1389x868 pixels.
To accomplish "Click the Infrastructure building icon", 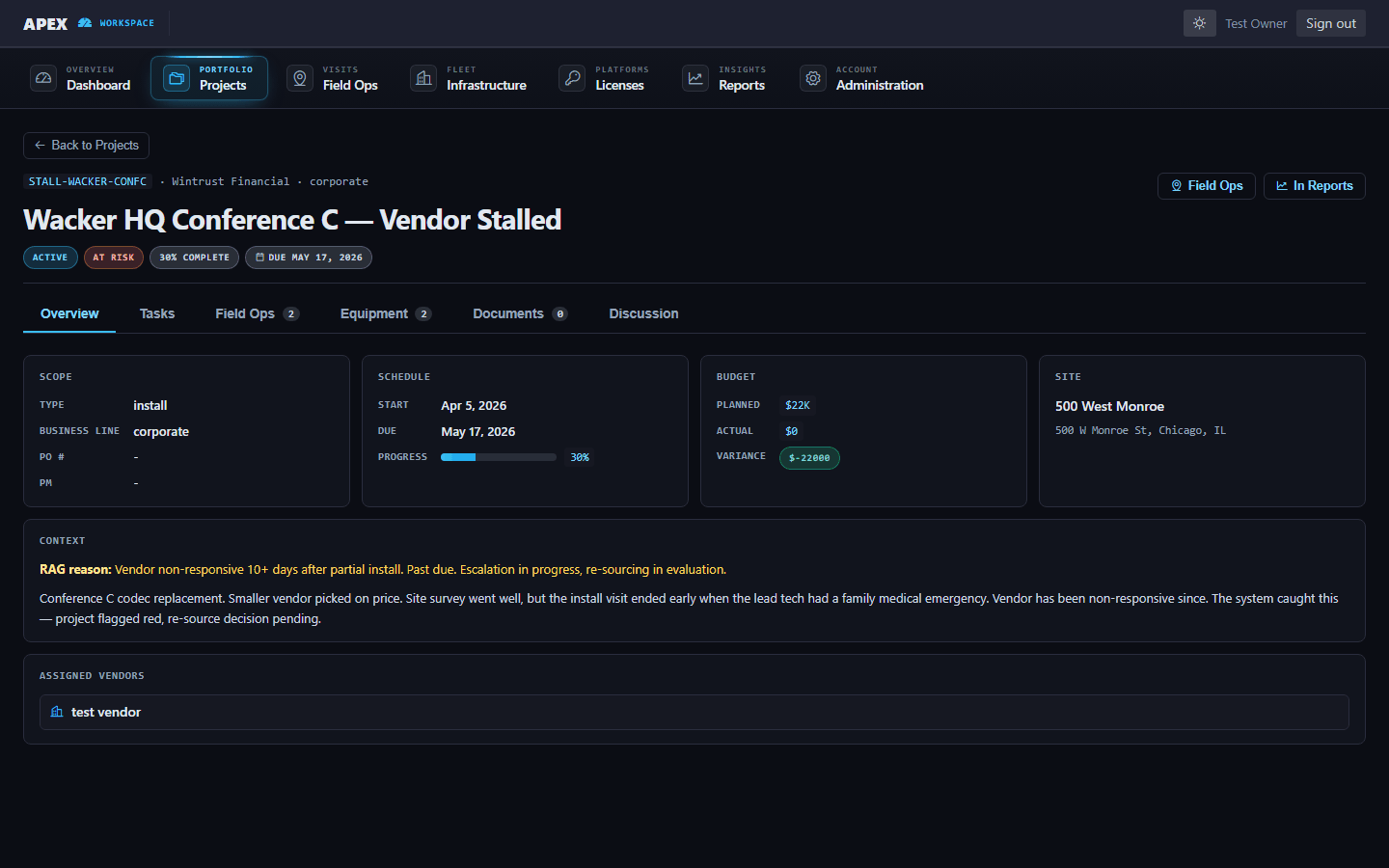I will 423,78.
